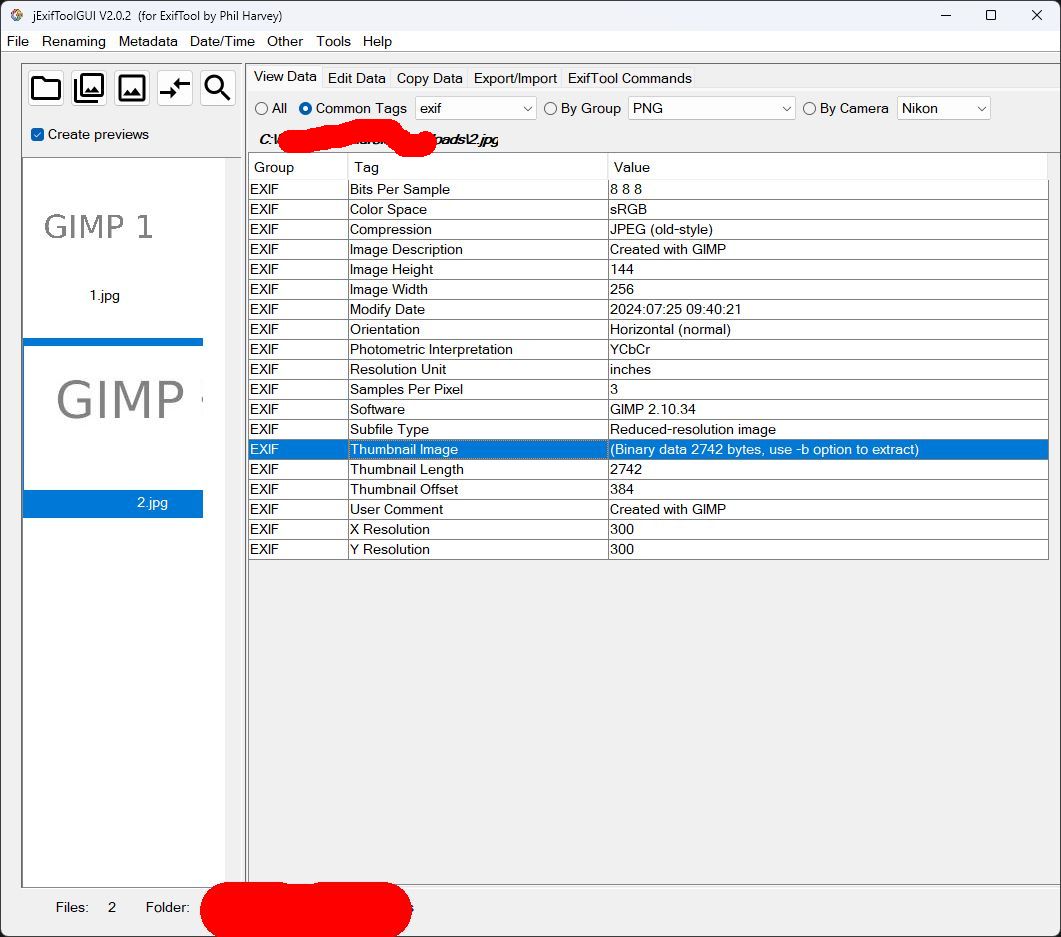Click the YCbCr value cell

coord(828,350)
